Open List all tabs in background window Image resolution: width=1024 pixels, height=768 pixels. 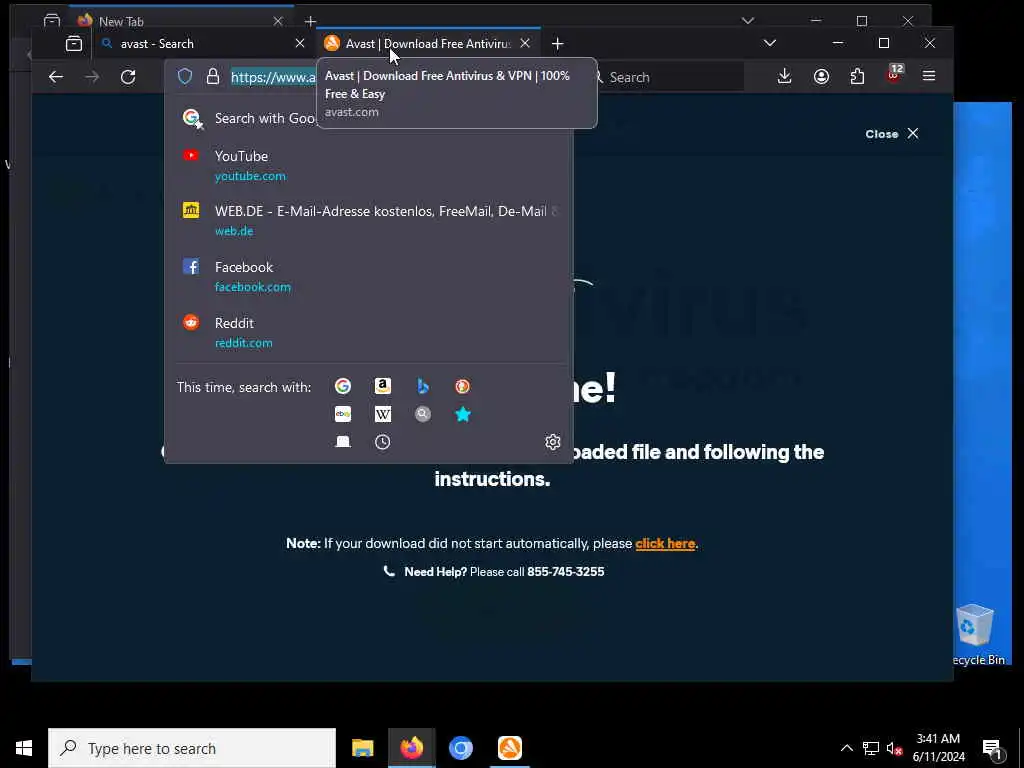(748, 20)
